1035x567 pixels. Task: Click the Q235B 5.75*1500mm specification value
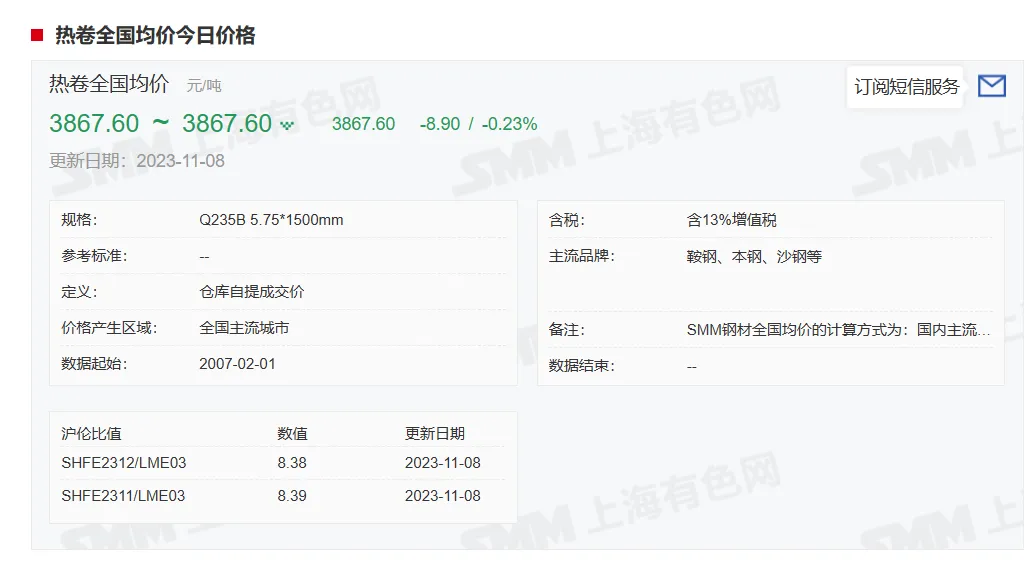click(x=271, y=220)
